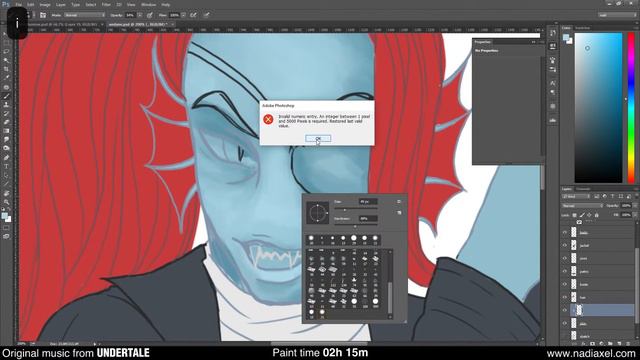Click the Change Screen Mode icon
This screenshot has width=640, height=360.
click(6, 236)
